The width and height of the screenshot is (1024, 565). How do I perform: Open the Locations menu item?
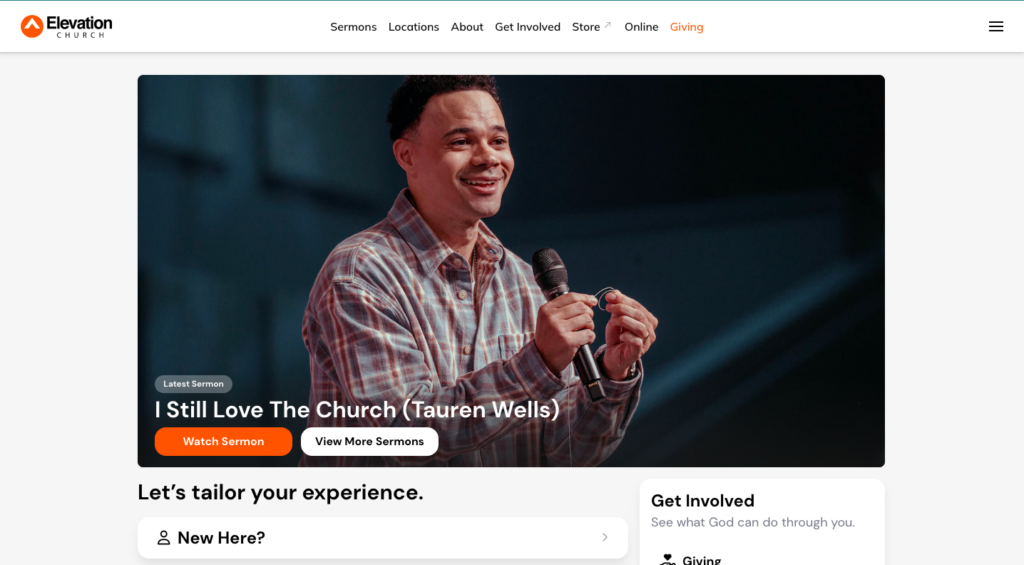point(413,27)
